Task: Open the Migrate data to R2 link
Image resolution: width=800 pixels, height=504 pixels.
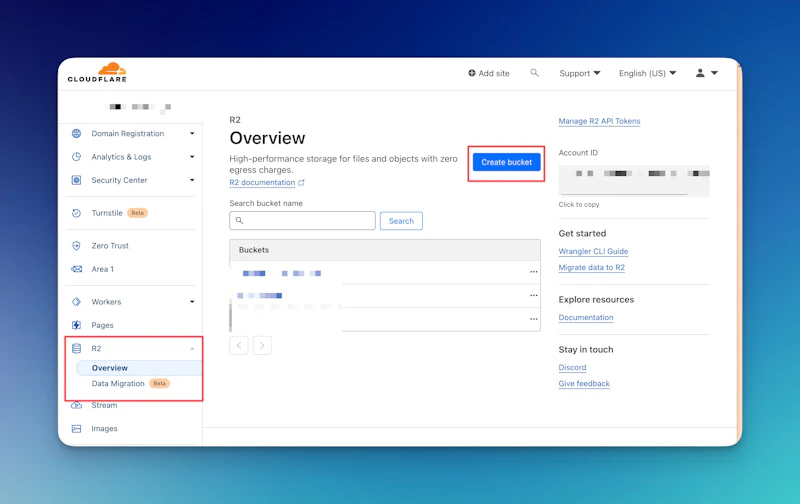Action: pos(591,268)
